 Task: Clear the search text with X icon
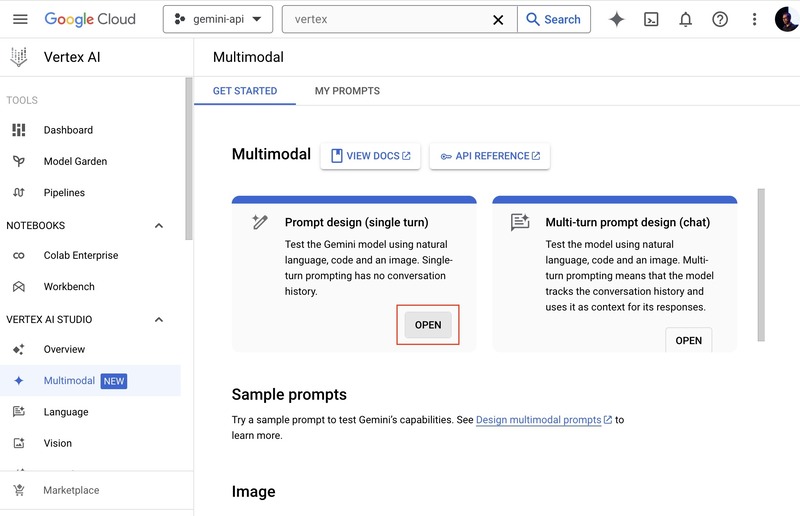(x=499, y=19)
